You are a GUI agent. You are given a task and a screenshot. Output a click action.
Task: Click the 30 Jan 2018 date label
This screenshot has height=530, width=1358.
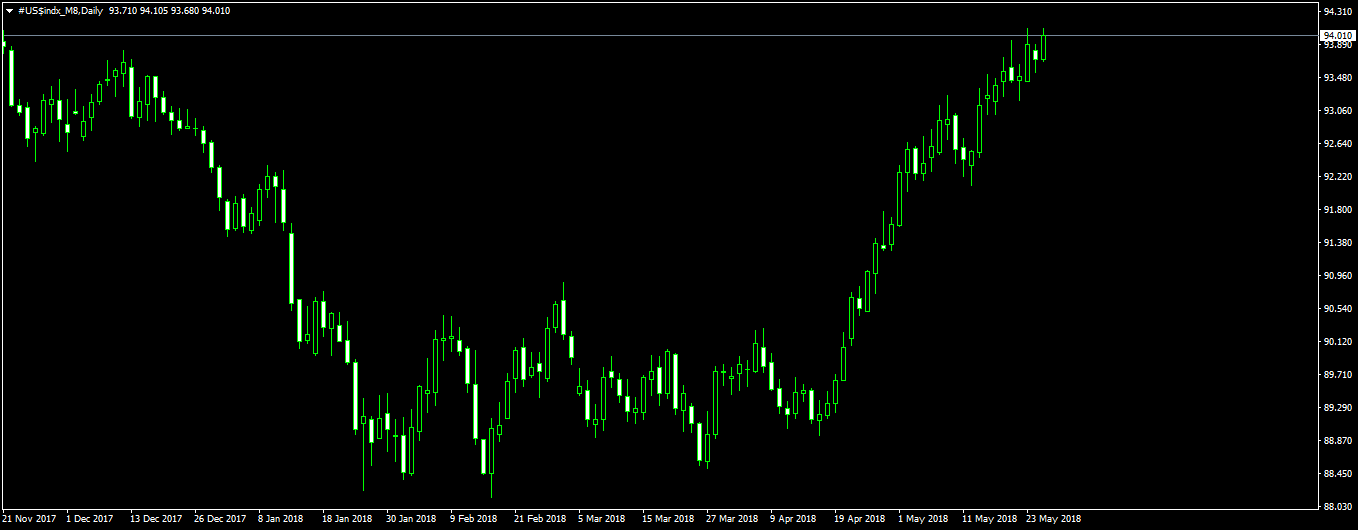pyautogui.click(x=411, y=519)
